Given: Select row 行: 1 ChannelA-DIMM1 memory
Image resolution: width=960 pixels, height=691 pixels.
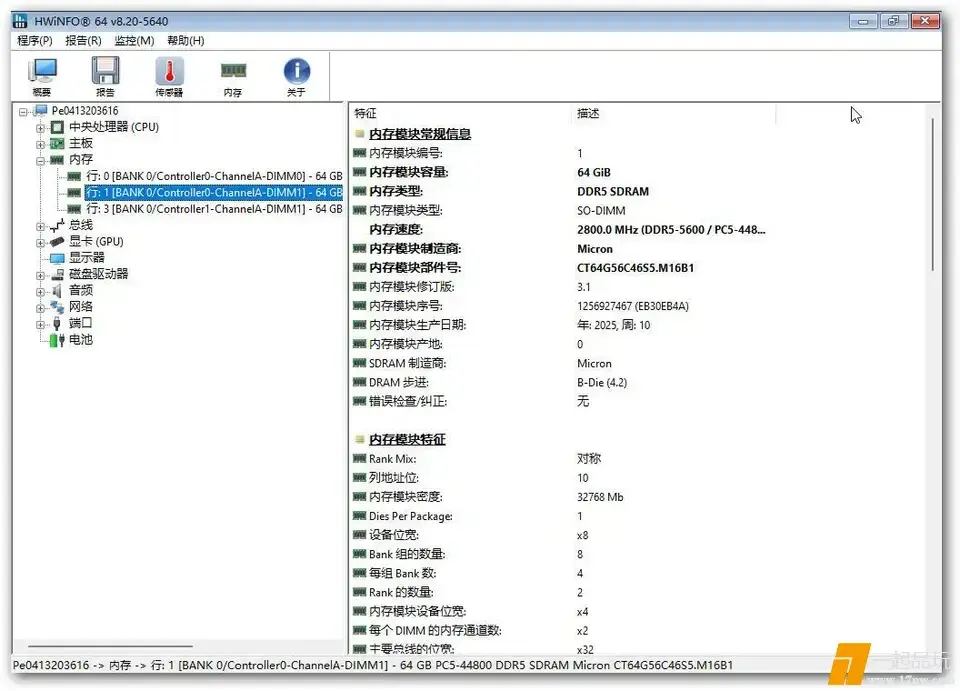Looking at the screenshot, I should point(214,192).
